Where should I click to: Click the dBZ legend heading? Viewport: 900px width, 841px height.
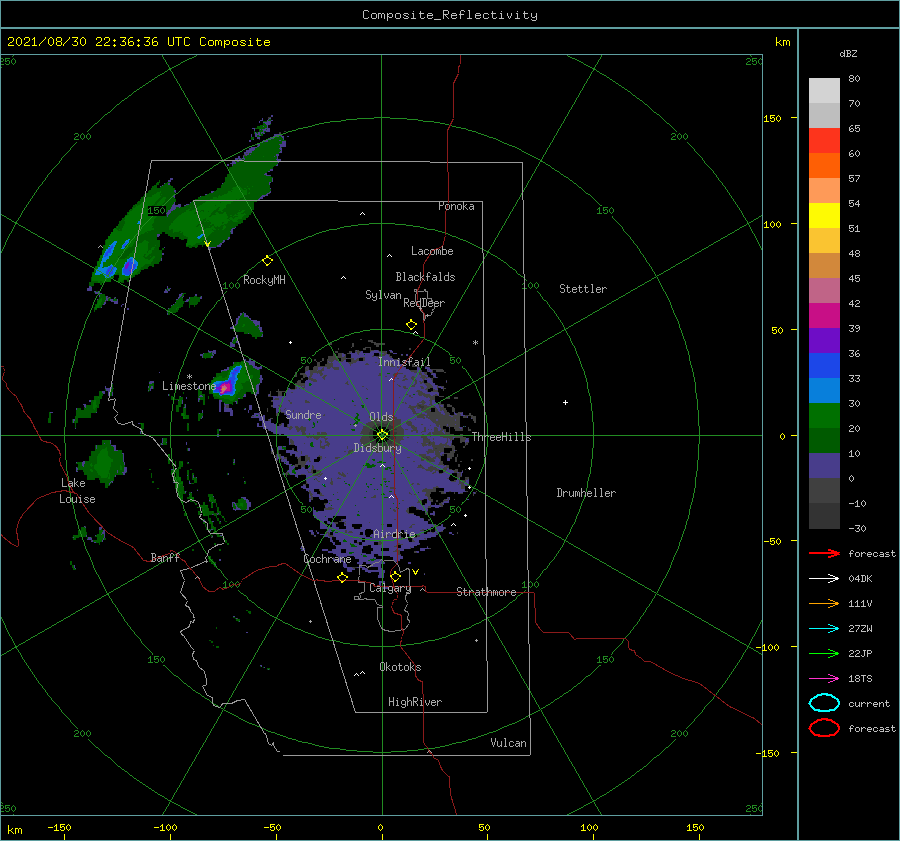[848, 53]
